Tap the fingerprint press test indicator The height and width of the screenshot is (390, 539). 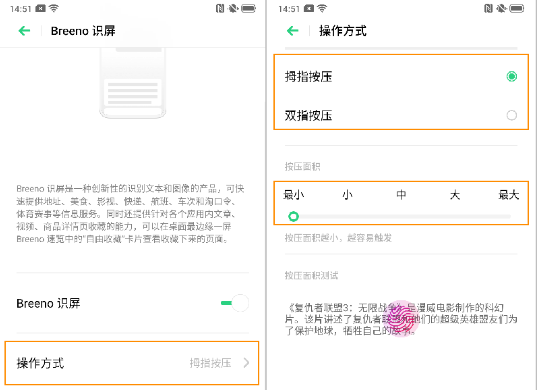(401, 319)
